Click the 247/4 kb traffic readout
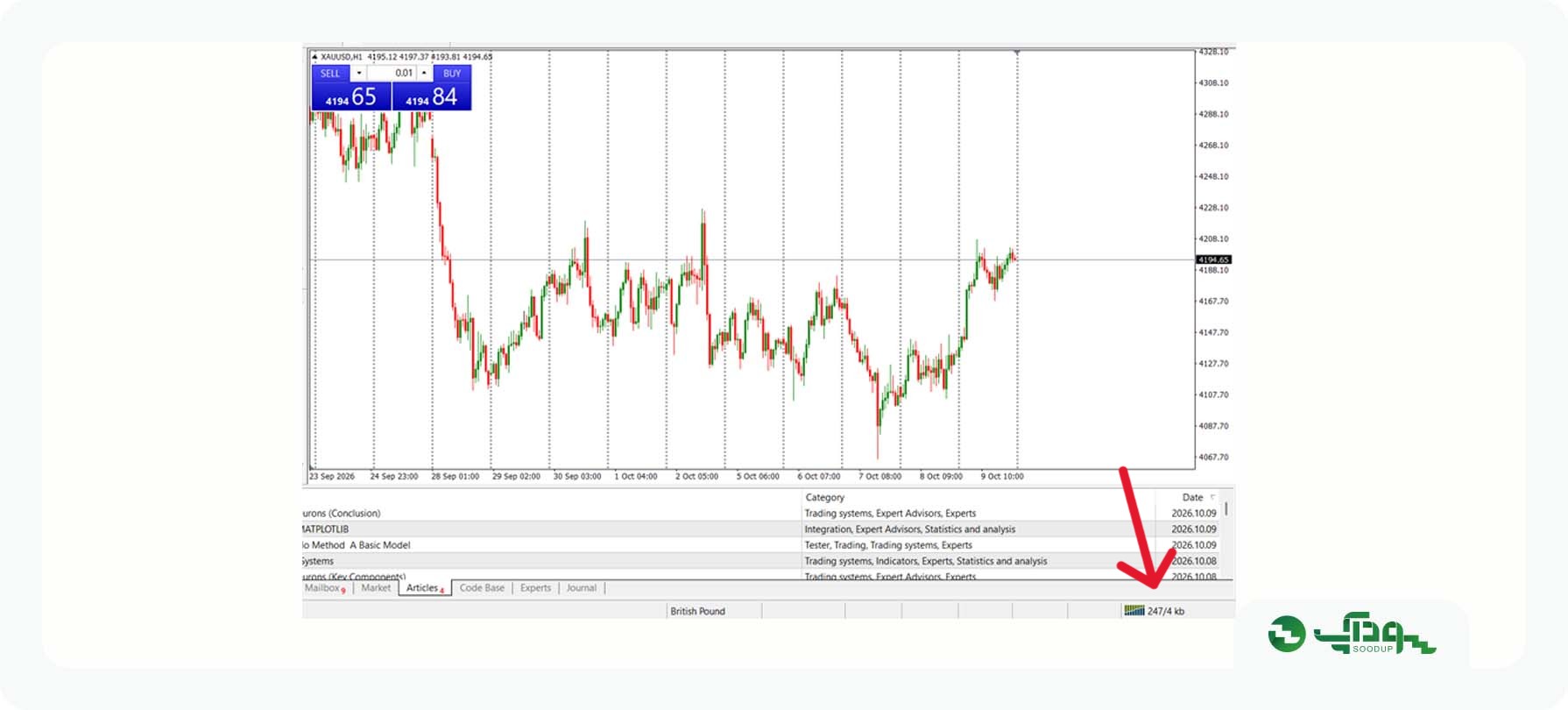 coord(1166,612)
